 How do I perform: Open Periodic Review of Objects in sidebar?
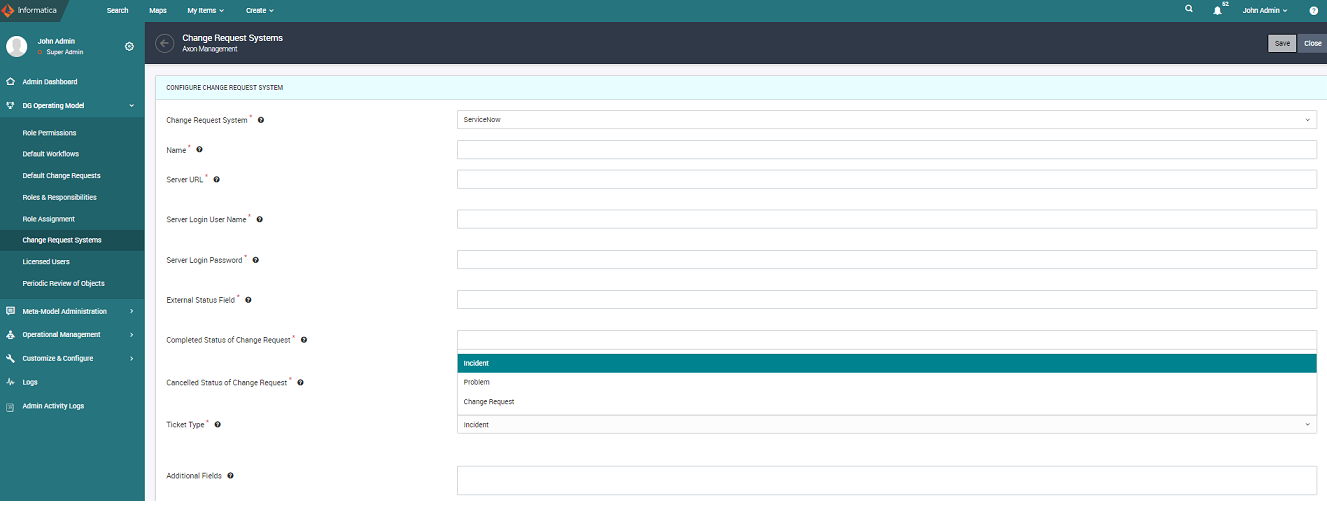point(63,283)
